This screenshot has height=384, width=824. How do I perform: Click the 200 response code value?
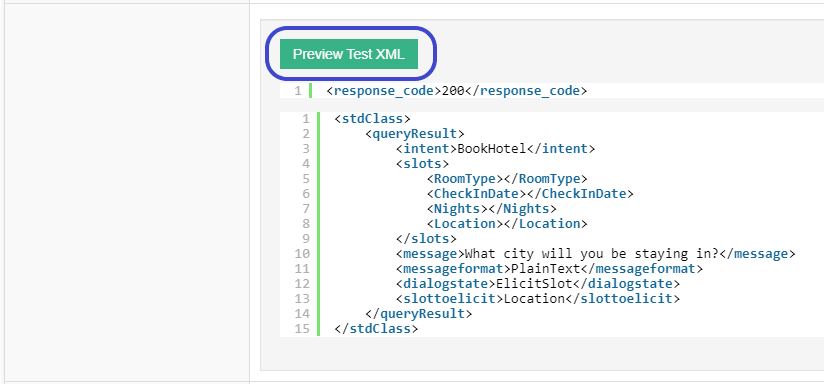coord(453,91)
